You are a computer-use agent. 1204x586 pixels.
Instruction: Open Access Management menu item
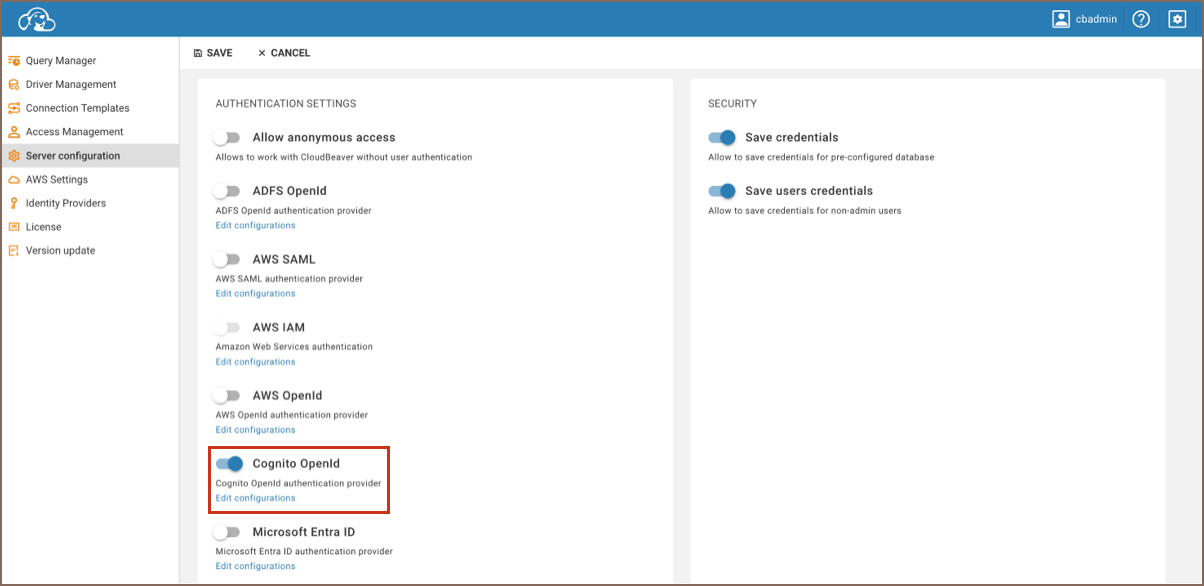pyautogui.click(x=74, y=132)
